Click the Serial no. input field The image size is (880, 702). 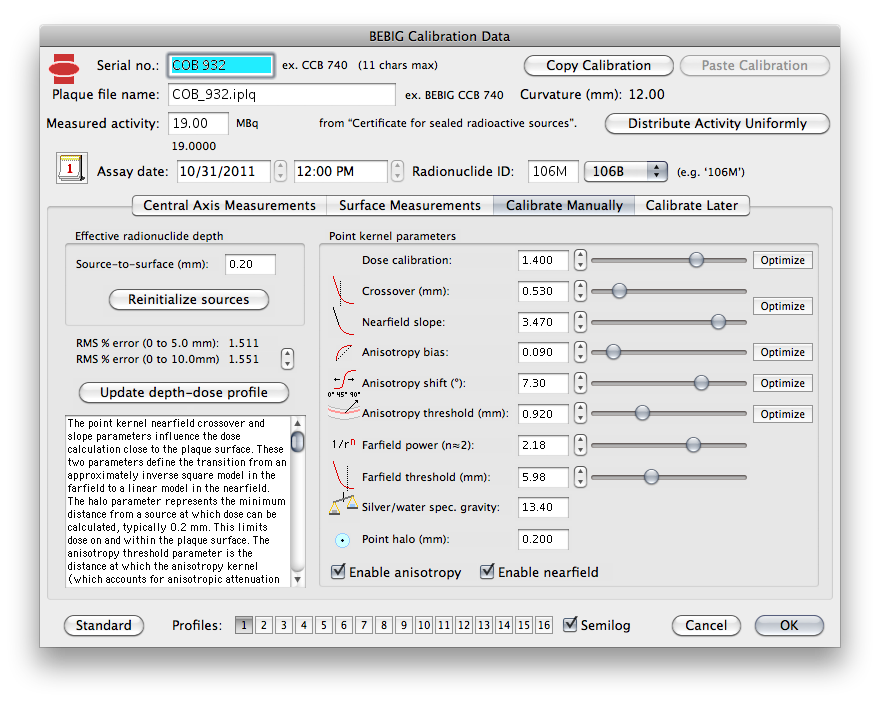[220, 65]
